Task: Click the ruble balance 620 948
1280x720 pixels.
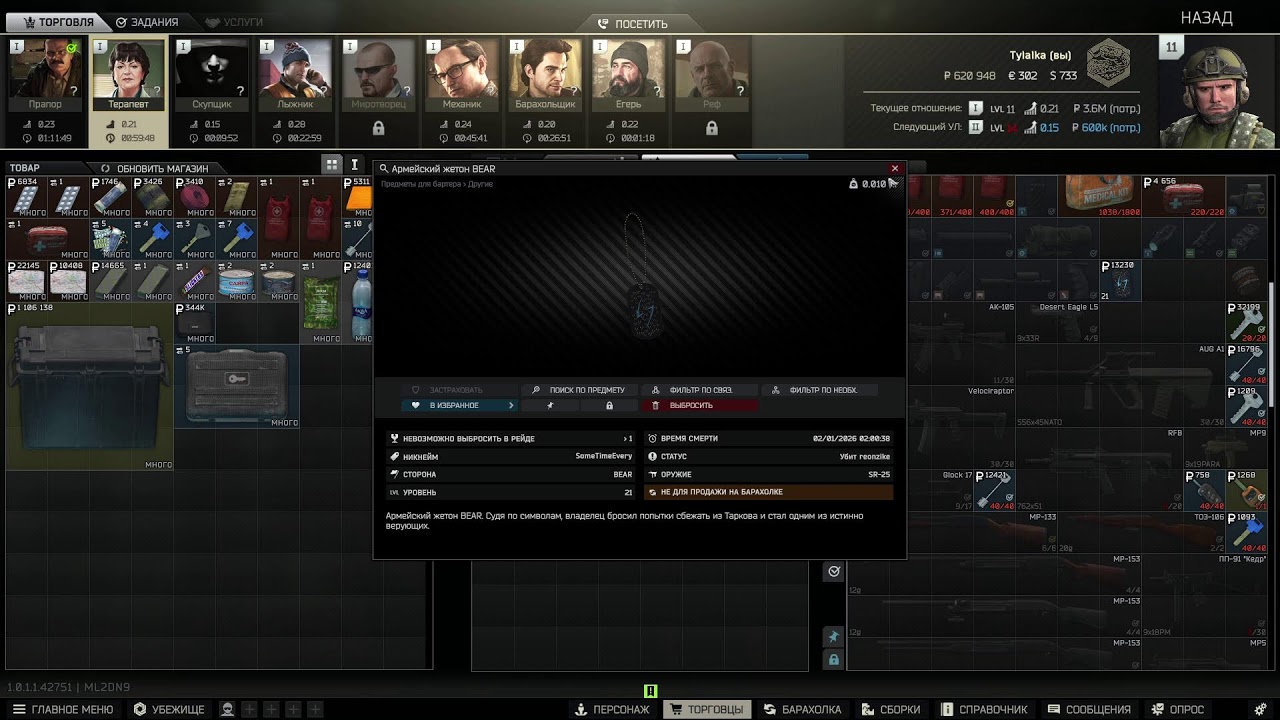Action: (969, 76)
